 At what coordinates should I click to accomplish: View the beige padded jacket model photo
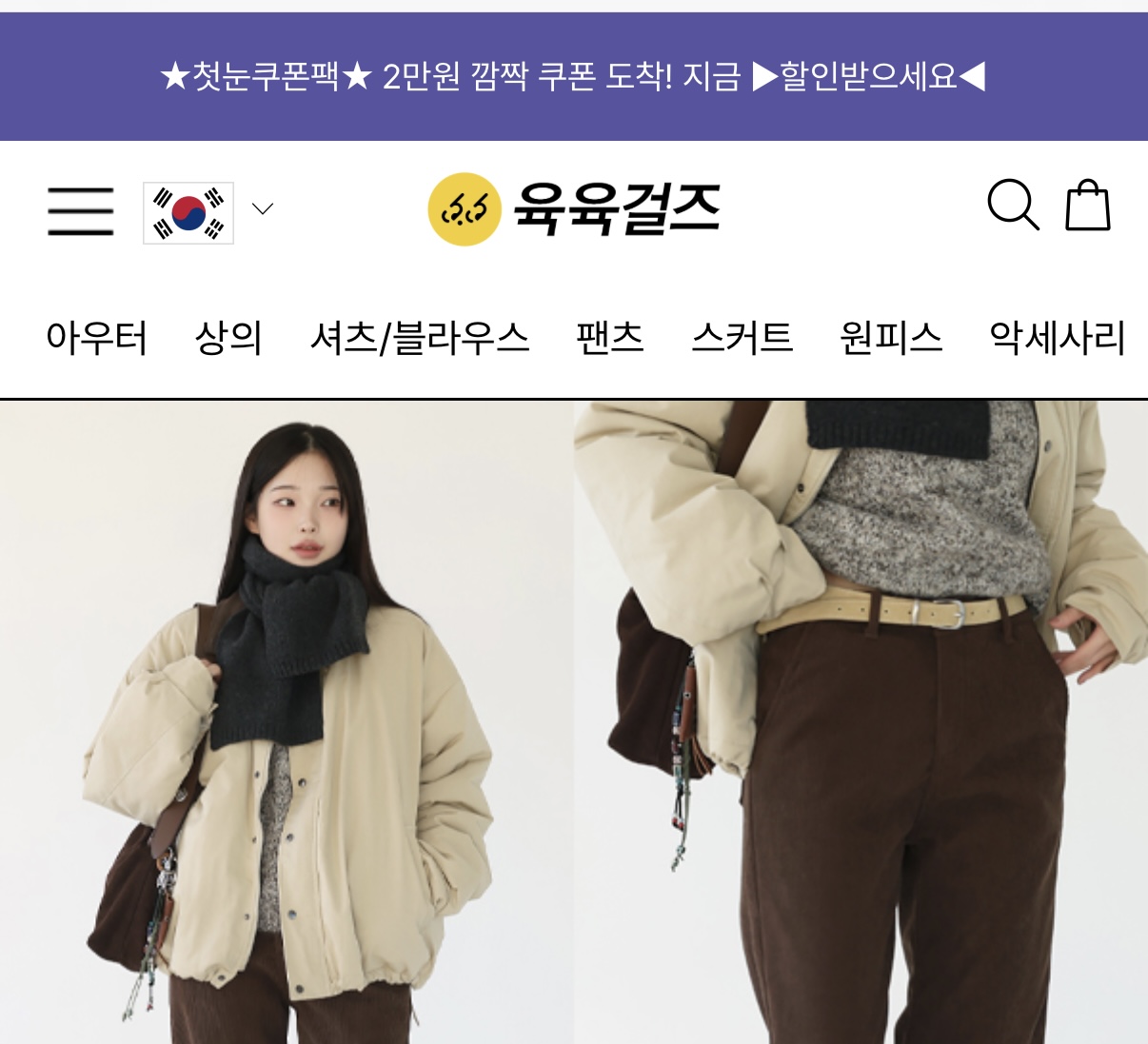[287, 722]
